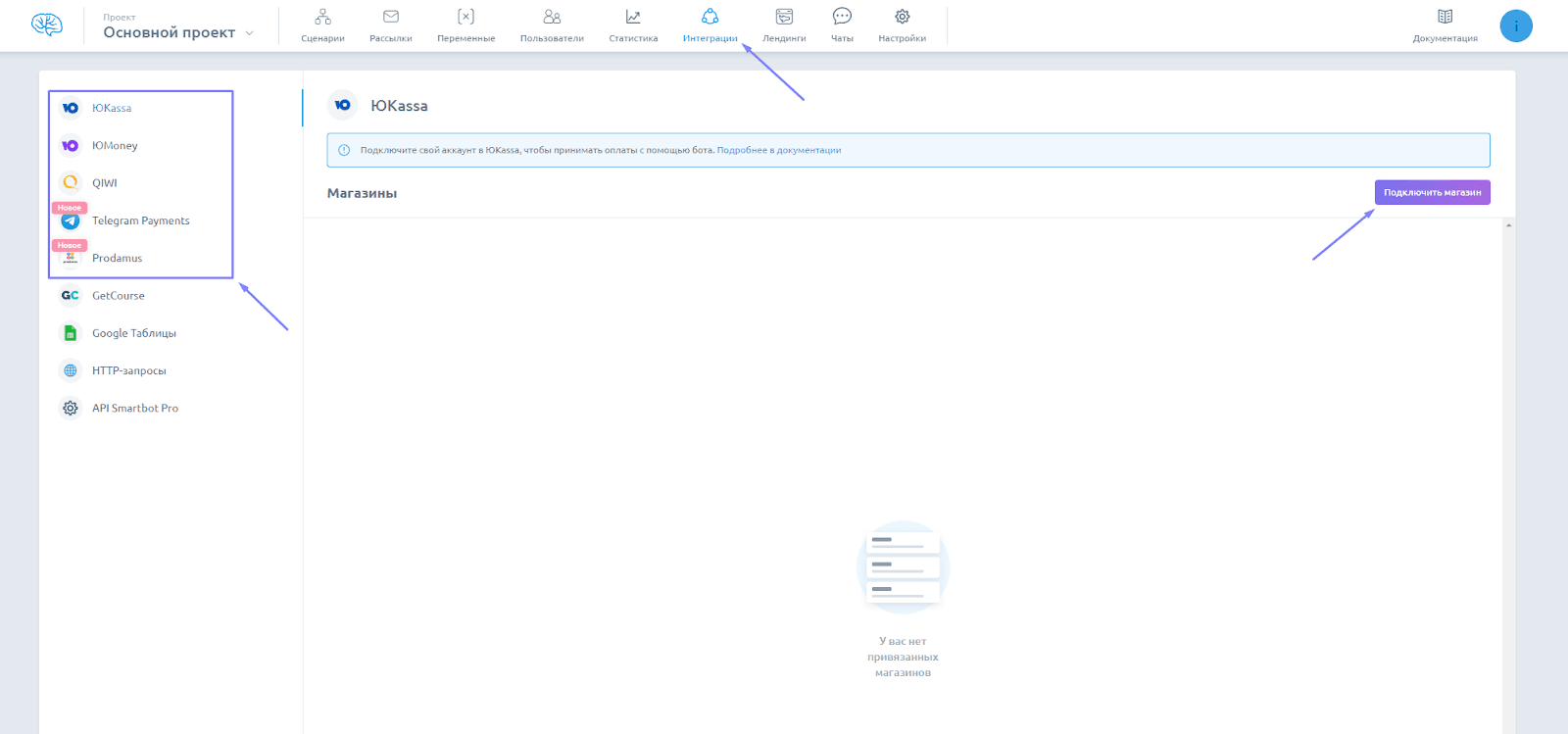Click the Smartbot brain logo

(x=46, y=24)
